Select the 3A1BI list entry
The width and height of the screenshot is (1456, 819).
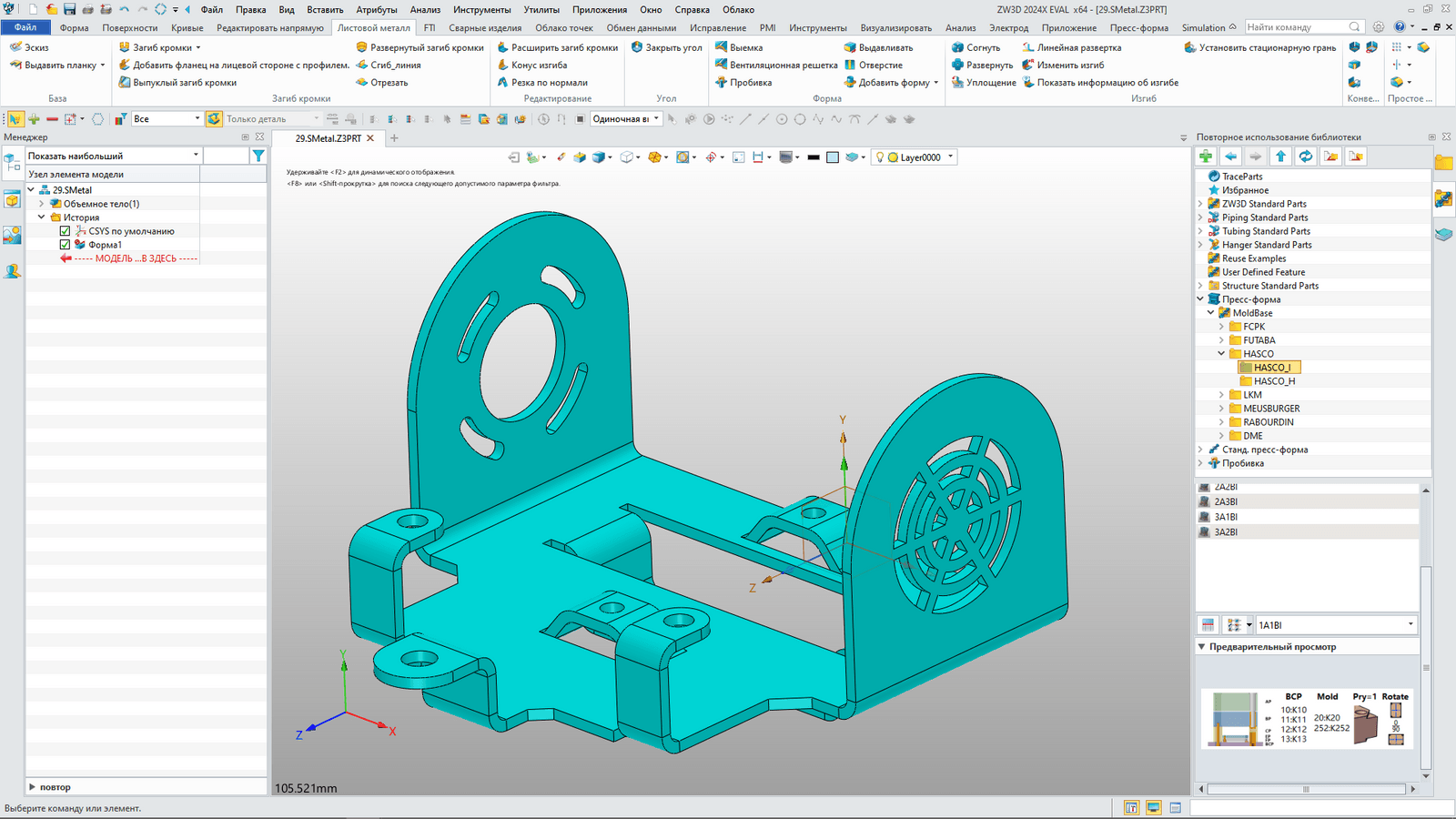point(1226,517)
